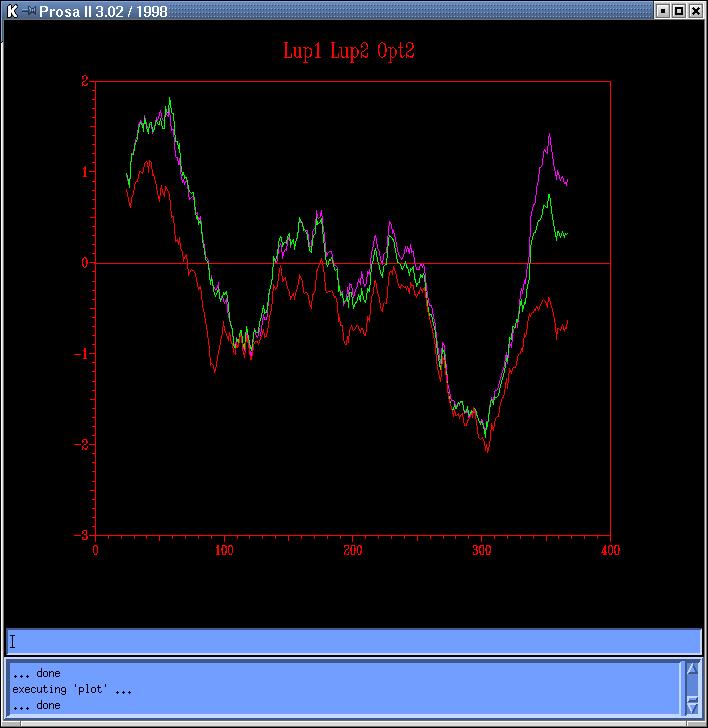This screenshot has height=728, width=708.
Task: Toggle the sticky pin icon in title bar
Action: [x=28, y=11]
